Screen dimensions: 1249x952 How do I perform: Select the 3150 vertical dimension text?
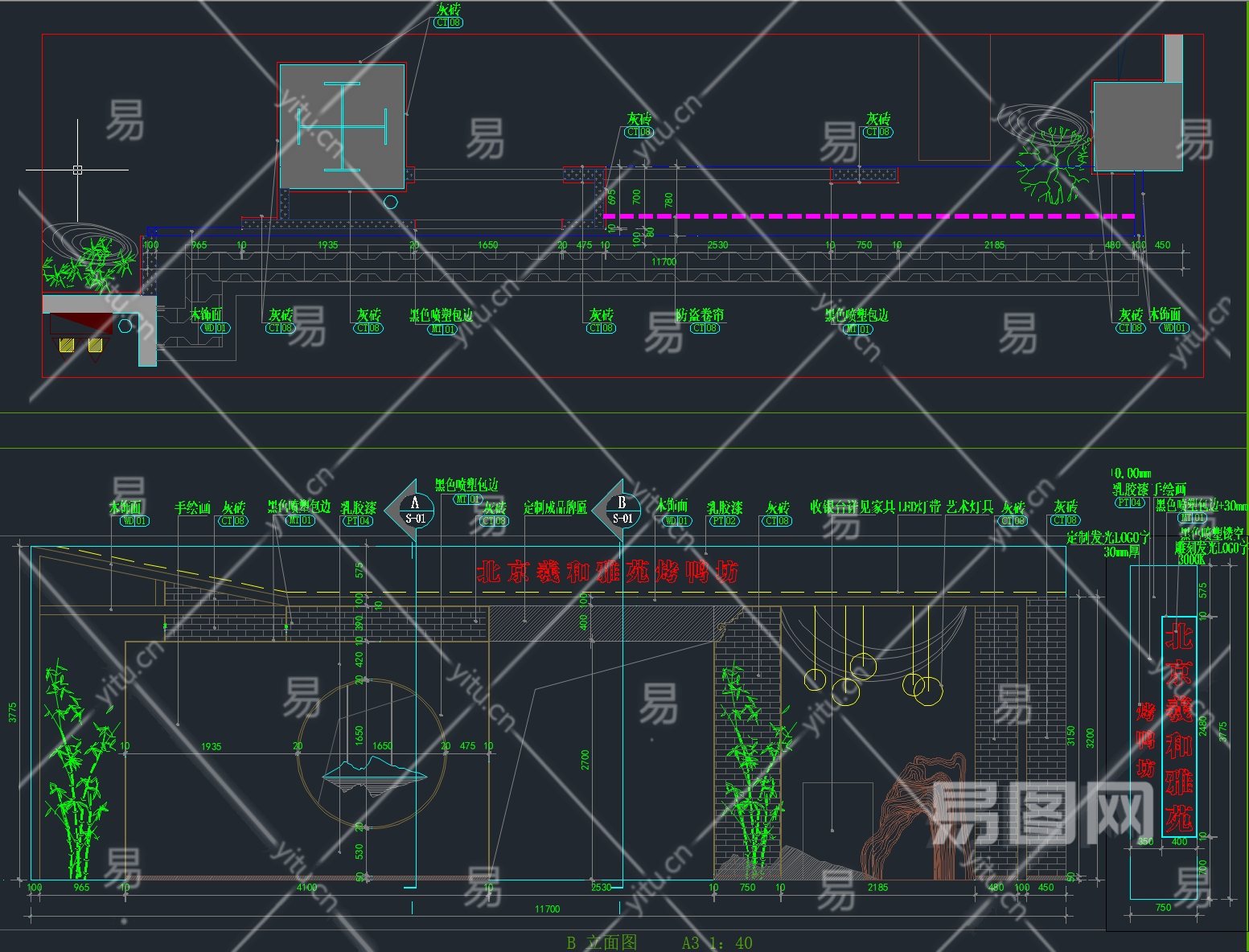pos(1070,737)
